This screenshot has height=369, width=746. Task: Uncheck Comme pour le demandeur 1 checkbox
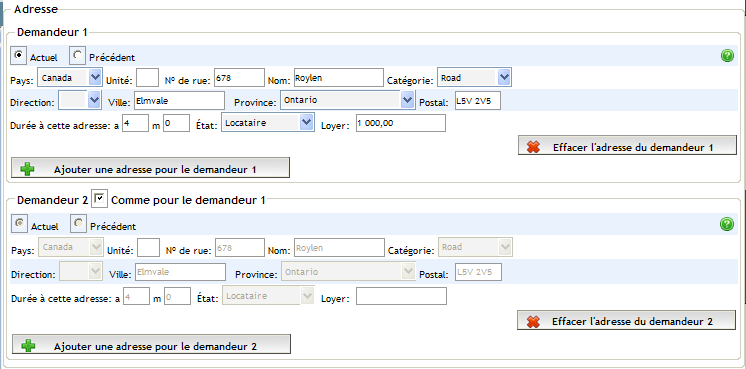[99, 199]
